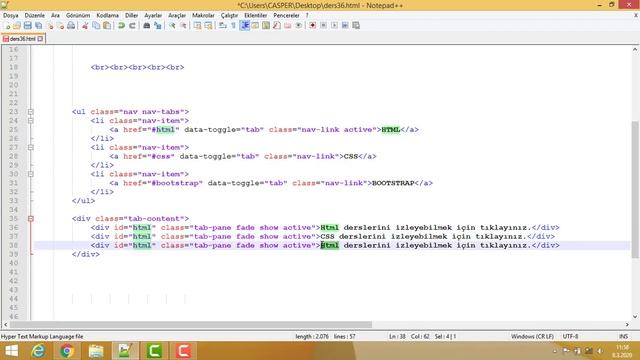Click the Close All toolbar icon
640x360 pixels.
[60, 25]
